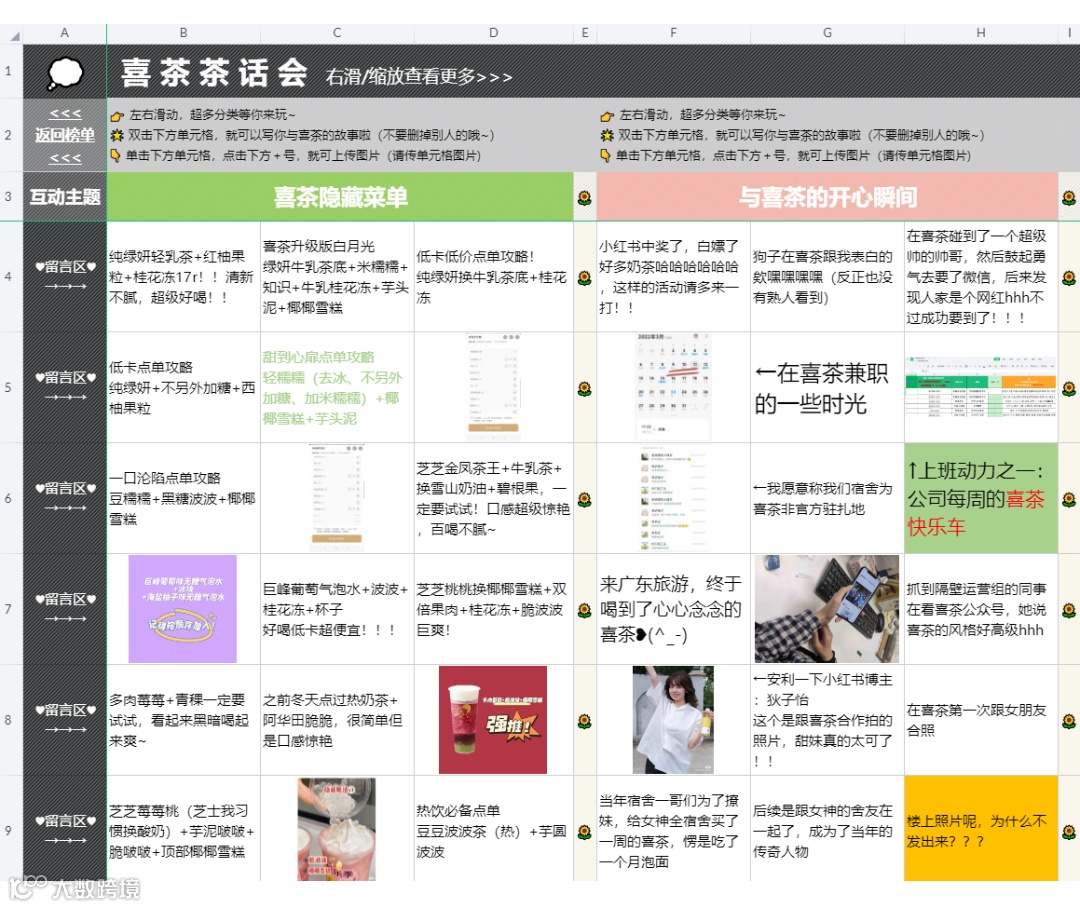1080x908 pixels.
Task: Open the pink drink photo in row 9
Action: point(337,829)
